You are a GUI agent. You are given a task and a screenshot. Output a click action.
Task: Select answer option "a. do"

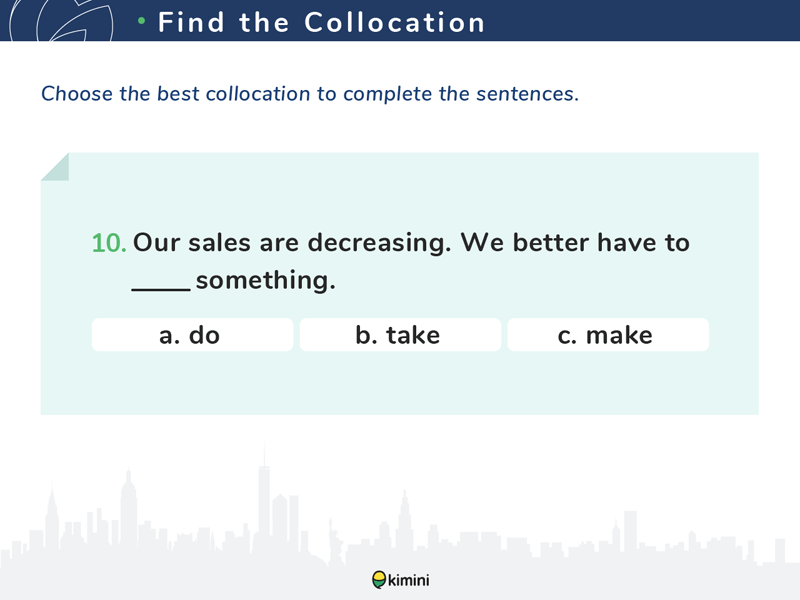tap(192, 335)
